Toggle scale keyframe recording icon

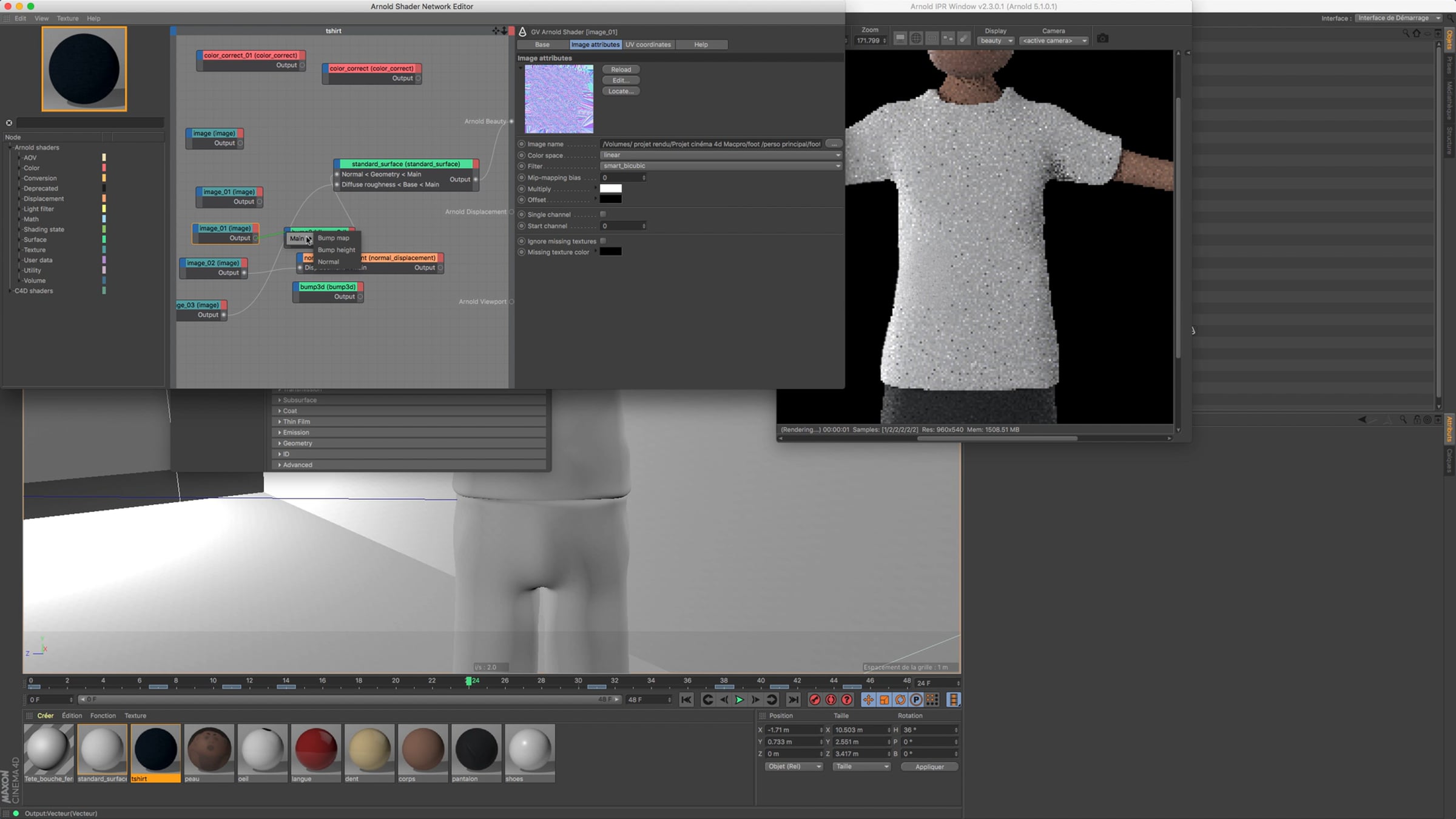pos(885,699)
